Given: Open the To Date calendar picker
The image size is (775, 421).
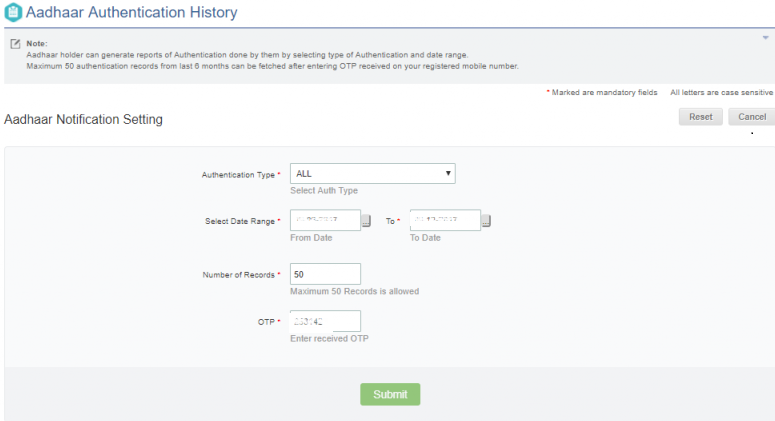Looking at the screenshot, I should coord(486,221).
